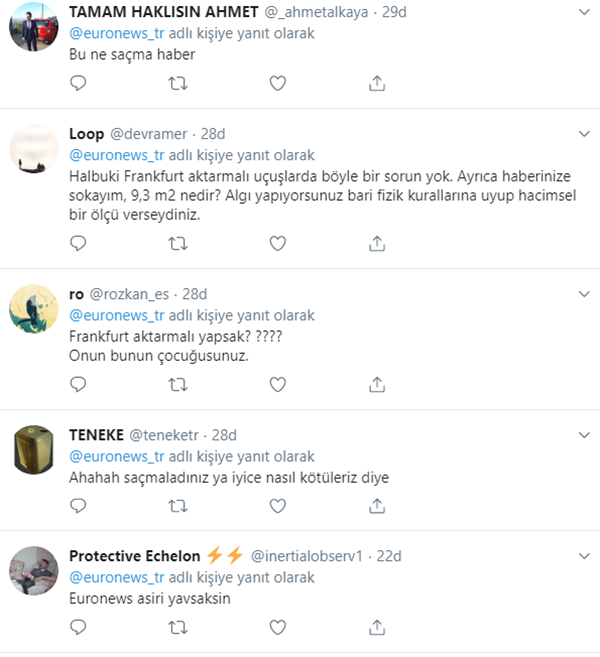This screenshot has height=657, width=600.
Task: Like ro's tweet about Frankfurt
Action: tap(278, 383)
